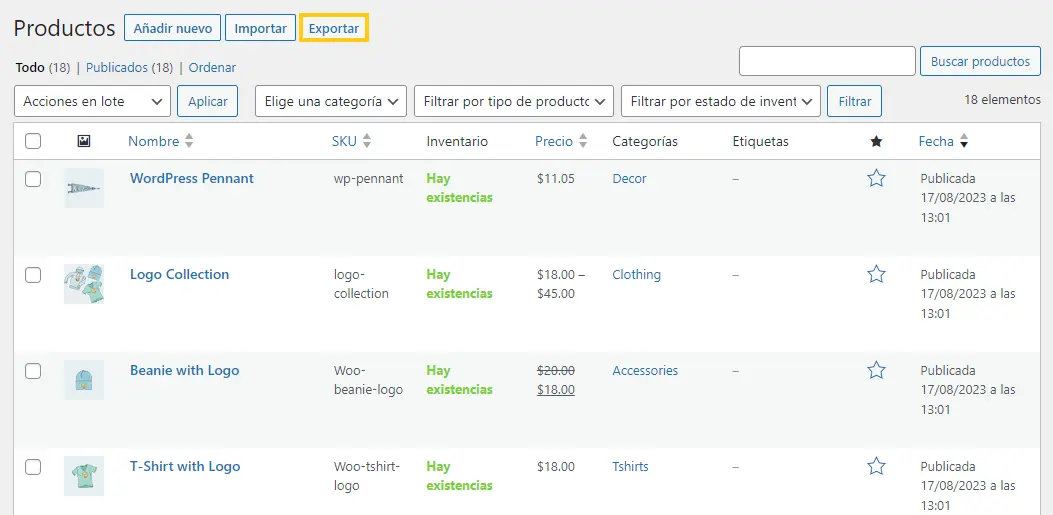Check the select-all products checkbox
Screen dimensions: 1053x515
[x=33, y=141]
